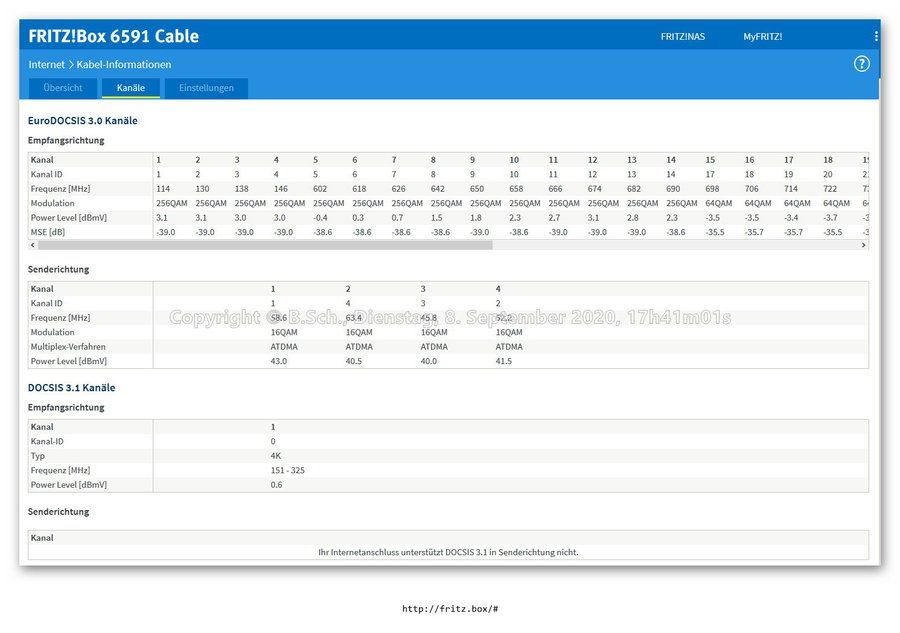Screen dimensions: 900x633
Task: Click the DOCSIS 3.1 power level 0.6
Action: (276, 484)
